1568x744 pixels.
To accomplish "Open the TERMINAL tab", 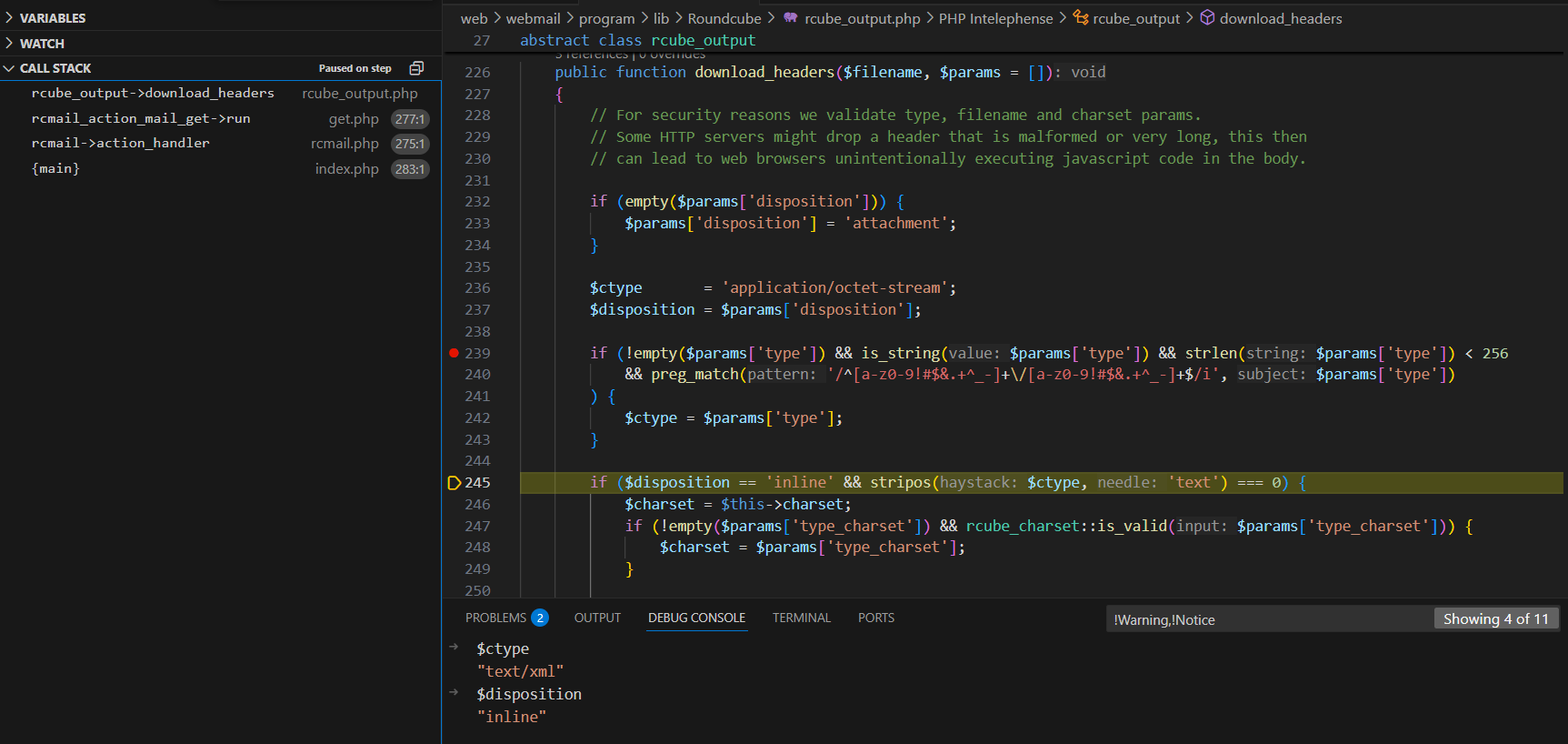I will pyautogui.click(x=801, y=618).
